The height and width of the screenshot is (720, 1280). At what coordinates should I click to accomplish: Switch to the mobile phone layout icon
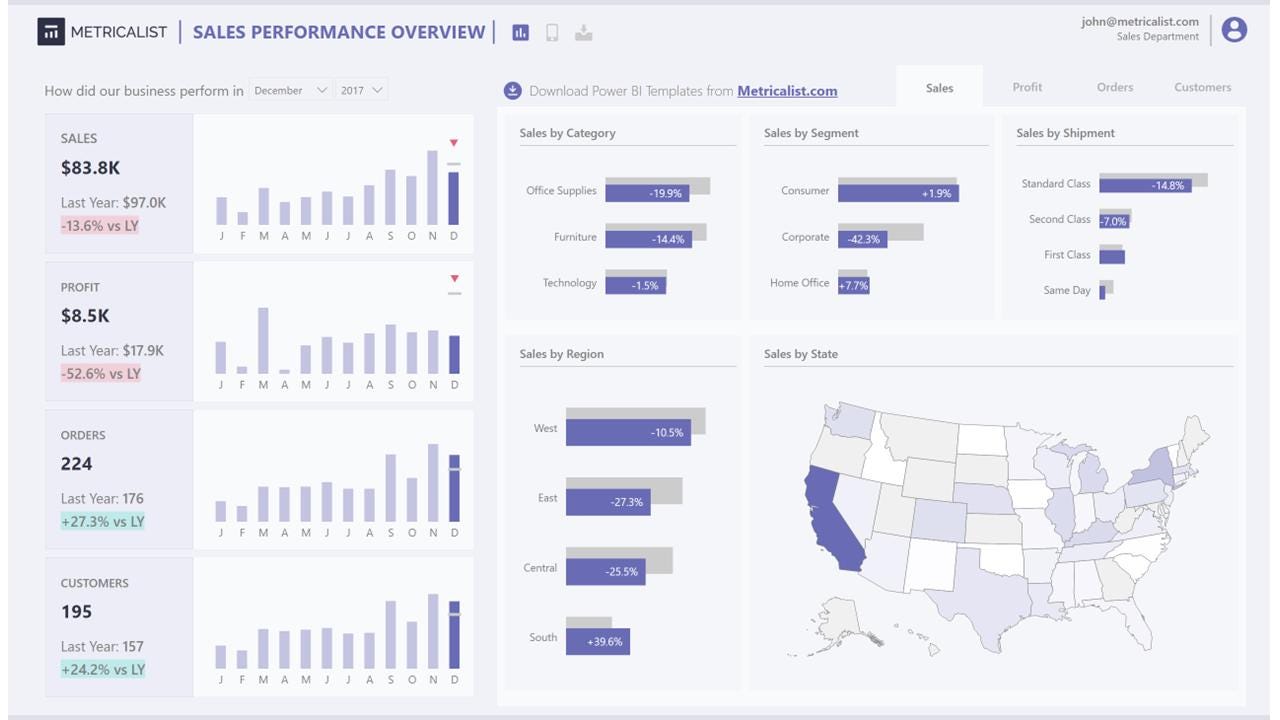click(551, 31)
